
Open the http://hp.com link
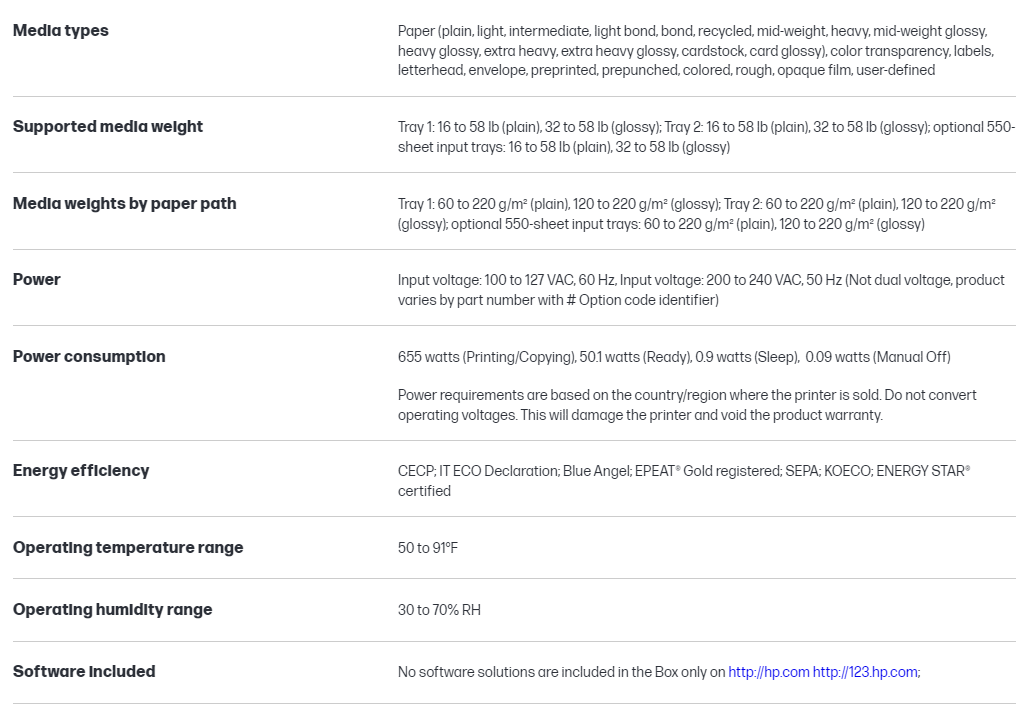pyautogui.click(x=768, y=672)
